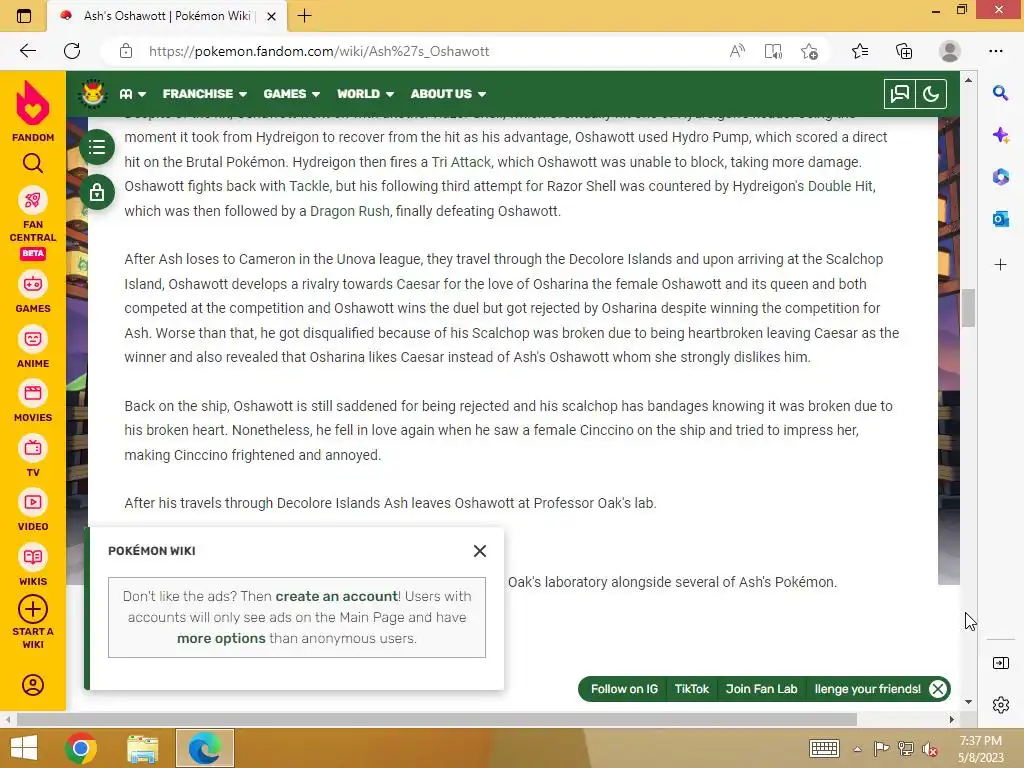The image size is (1024, 768).
Task: Click the vertical scrollbar thumb
Action: pyautogui.click(x=968, y=308)
